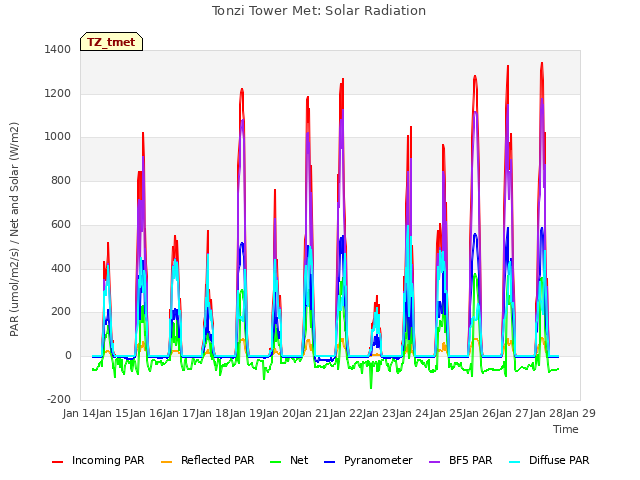Click the purple BF5 PAR legend swatch
Screen dimensions: 640x480
point(435,462)
